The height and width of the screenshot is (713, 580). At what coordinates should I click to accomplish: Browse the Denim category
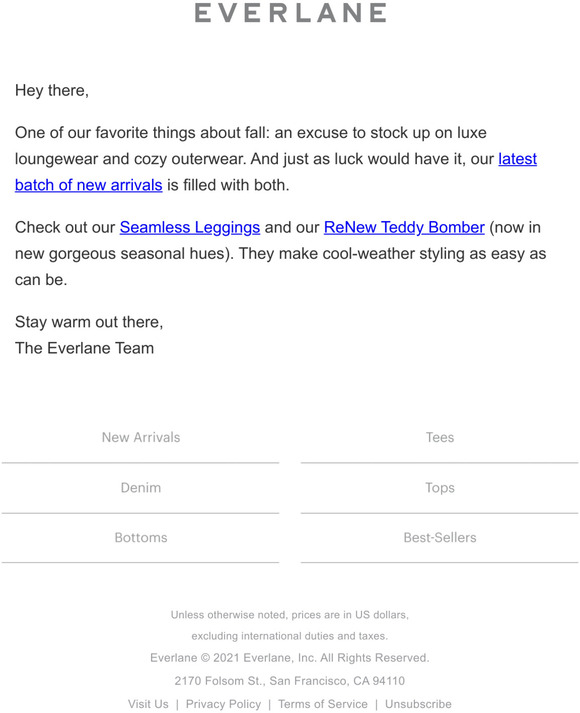pyautogui.click(x=141, y=488)
